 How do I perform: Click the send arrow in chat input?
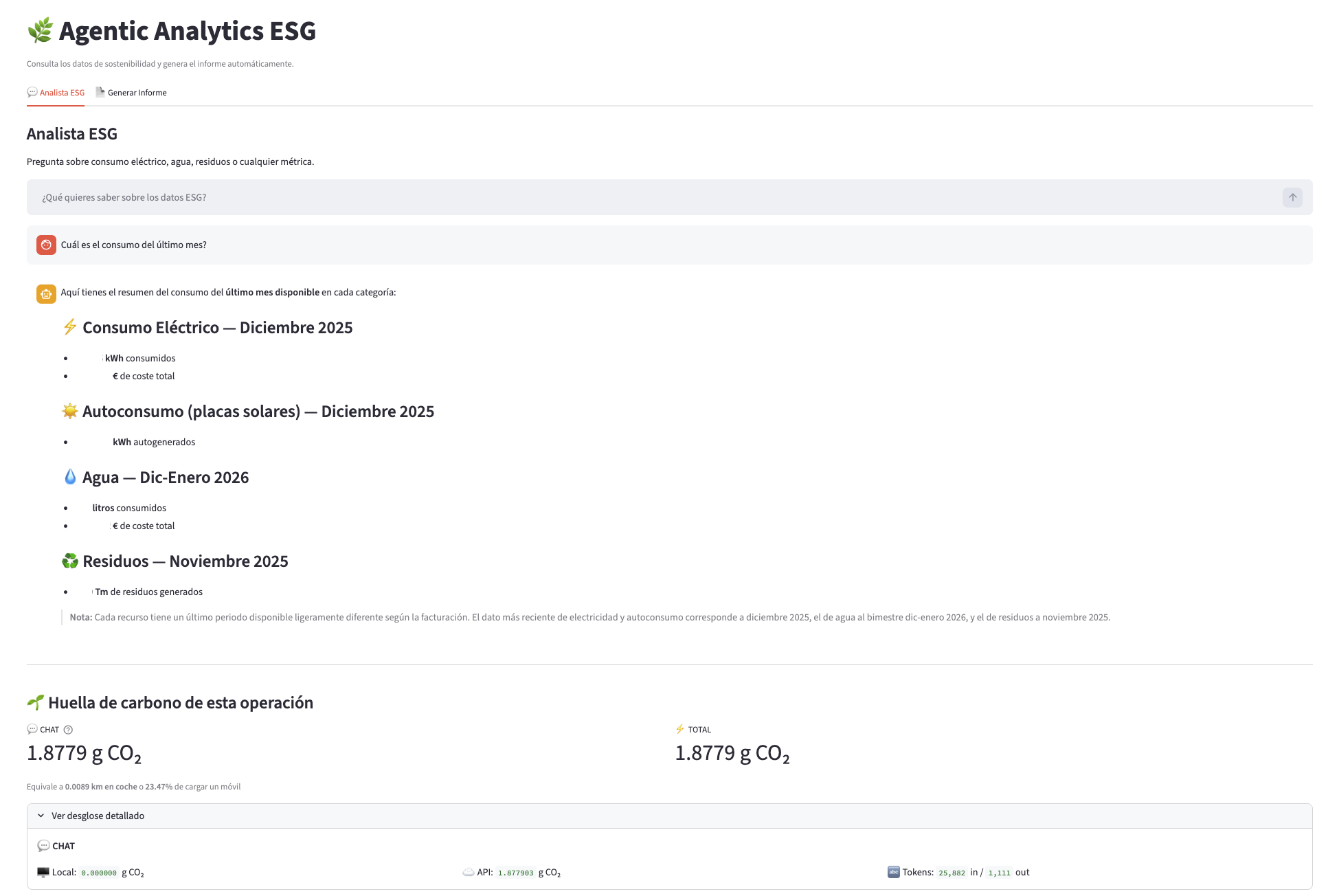tap(1292, 197)
